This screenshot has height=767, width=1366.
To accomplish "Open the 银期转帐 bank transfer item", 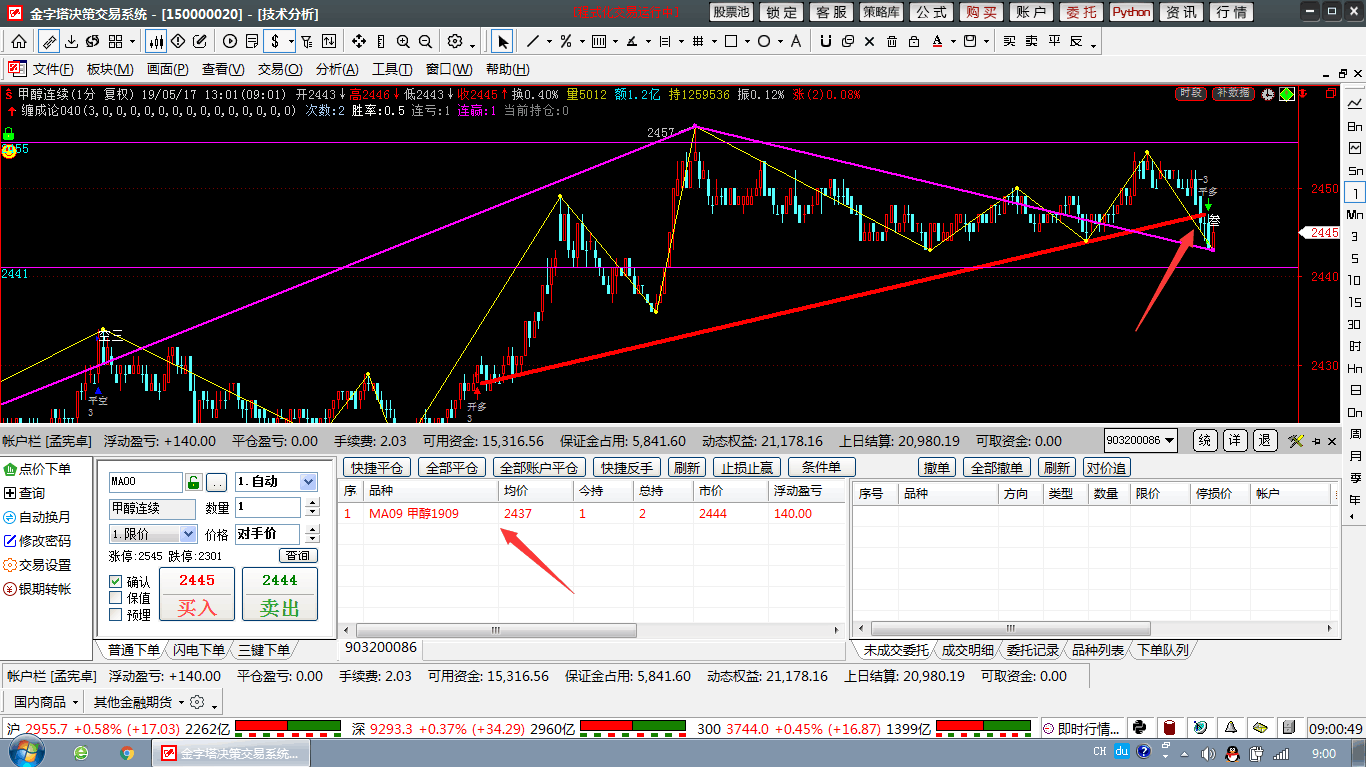I will [38, 589].
